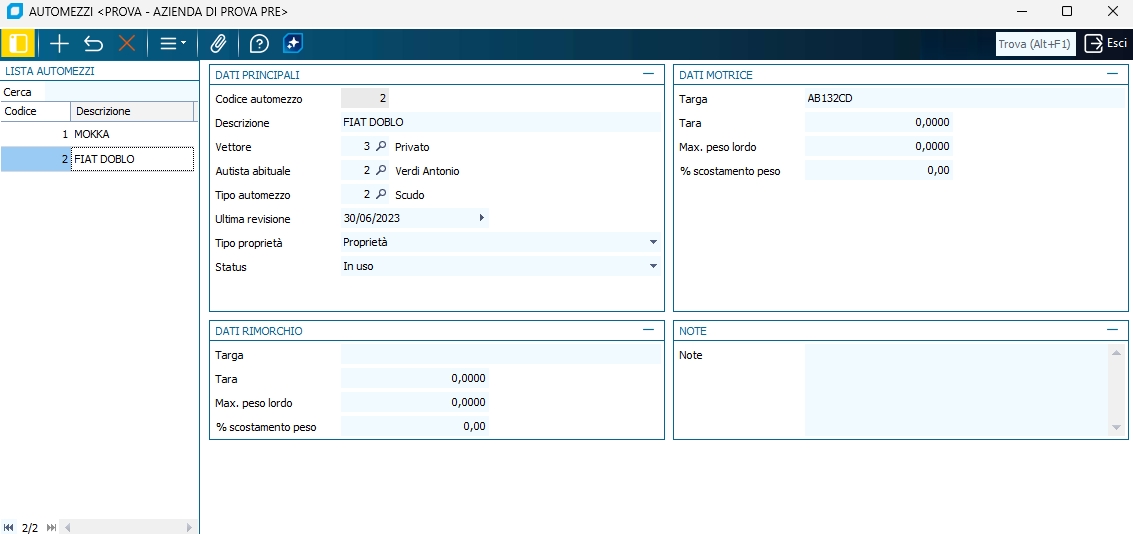Select FIAT DOBLO row in list
This screenshot has height=534, width=1133.
98,159
